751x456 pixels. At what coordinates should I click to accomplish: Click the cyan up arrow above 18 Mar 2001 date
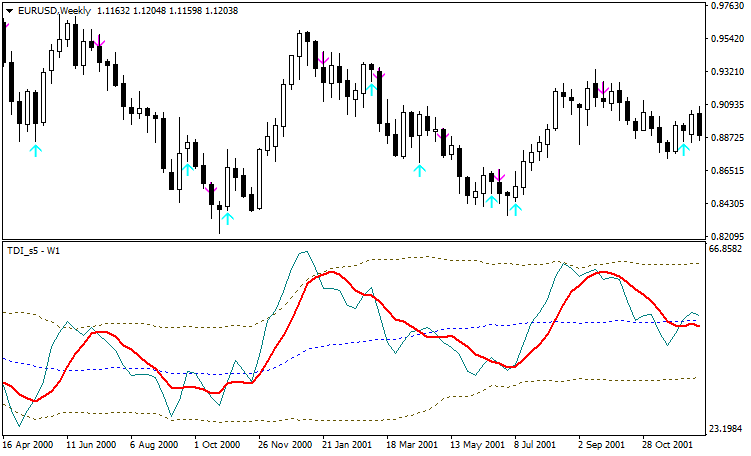tap(420, 170)
